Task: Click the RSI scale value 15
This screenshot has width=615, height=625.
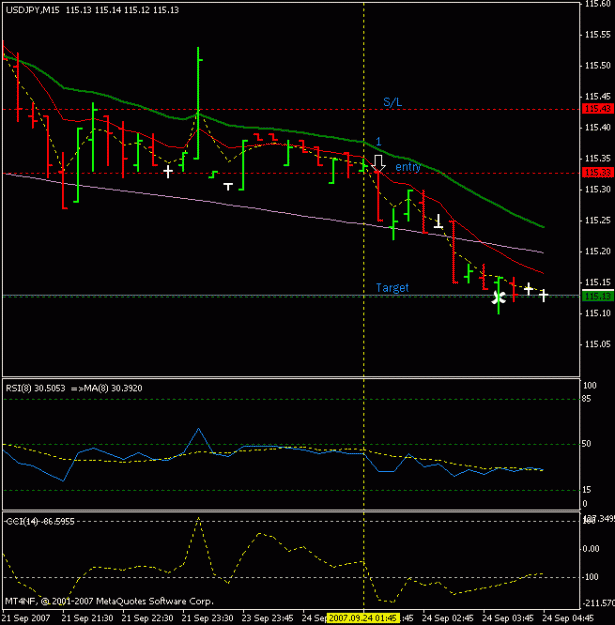Action: 587,490
